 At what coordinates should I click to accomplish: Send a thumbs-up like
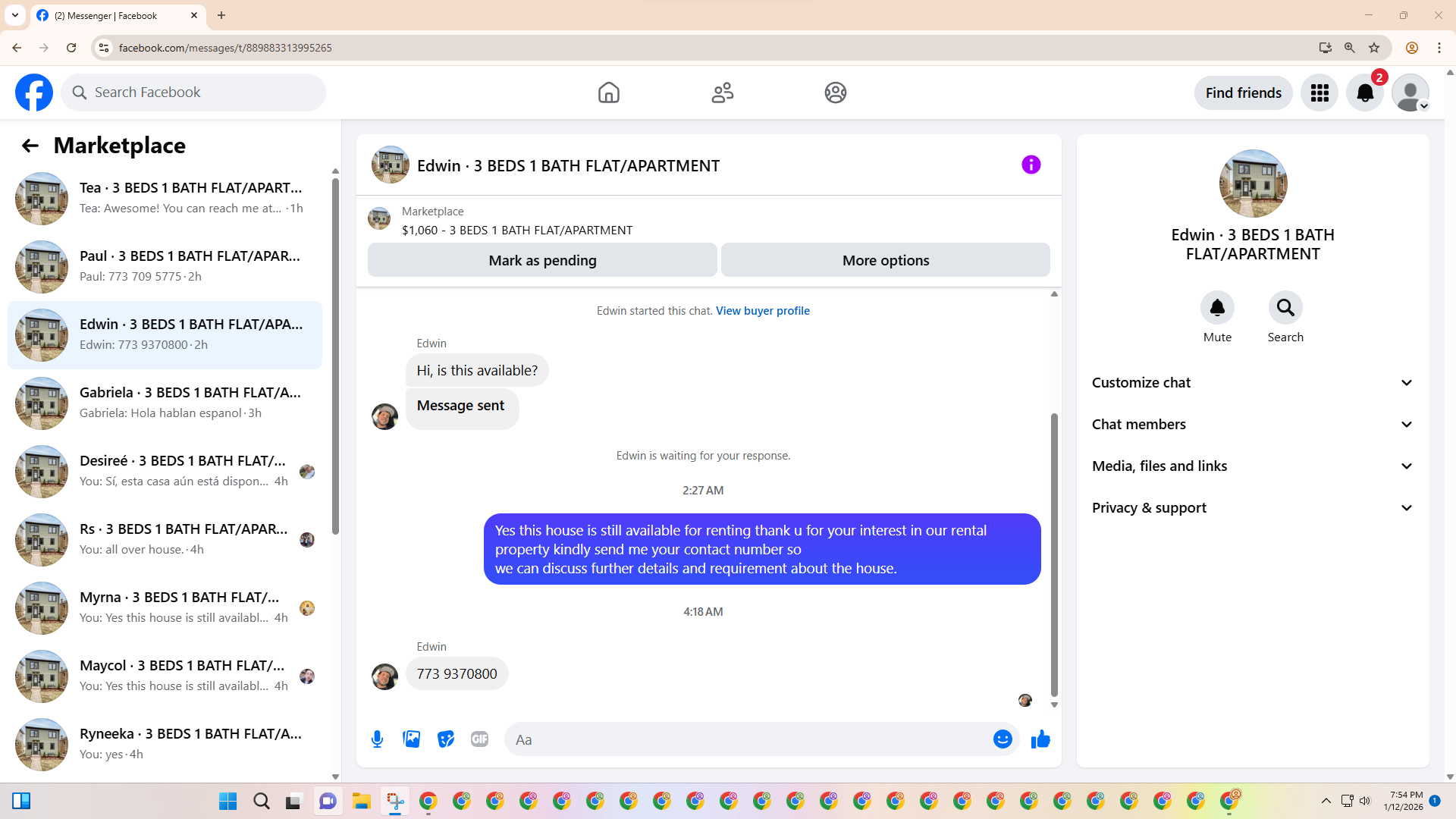pyautogui.click(x=1040, y=739)
